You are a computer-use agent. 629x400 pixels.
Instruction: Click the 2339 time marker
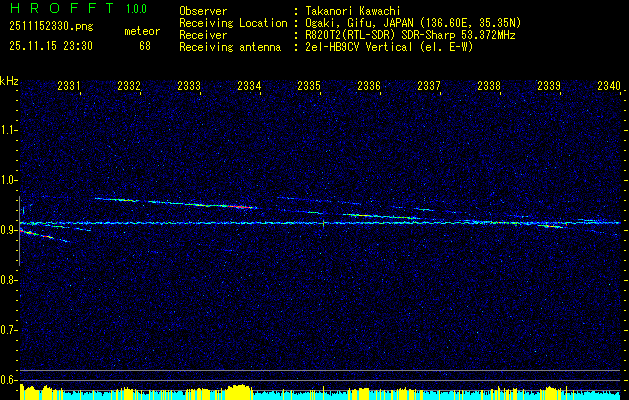pos(549,85)
